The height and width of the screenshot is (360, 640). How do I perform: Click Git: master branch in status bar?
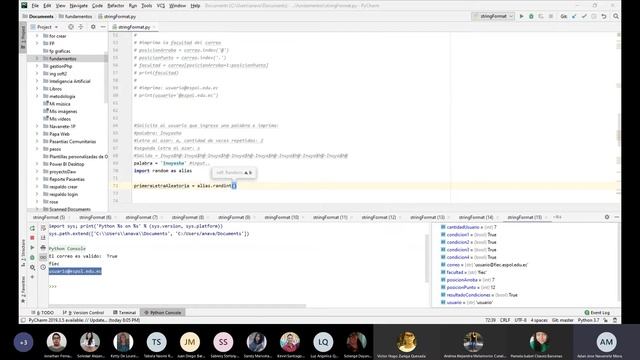pyautogui.click(x=562, y=320)
